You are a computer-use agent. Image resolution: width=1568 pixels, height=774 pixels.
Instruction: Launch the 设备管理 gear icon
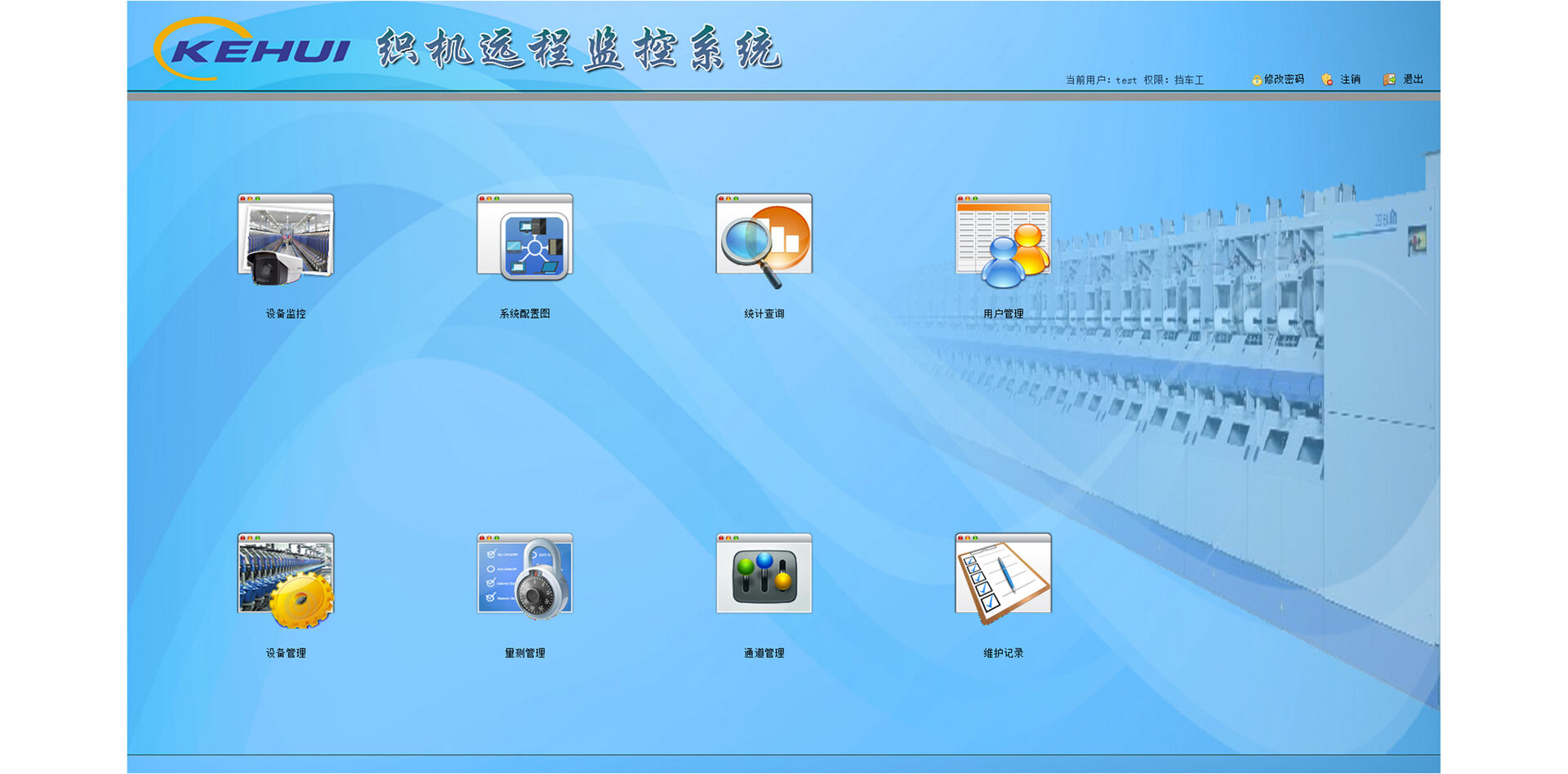coord(285,579)
